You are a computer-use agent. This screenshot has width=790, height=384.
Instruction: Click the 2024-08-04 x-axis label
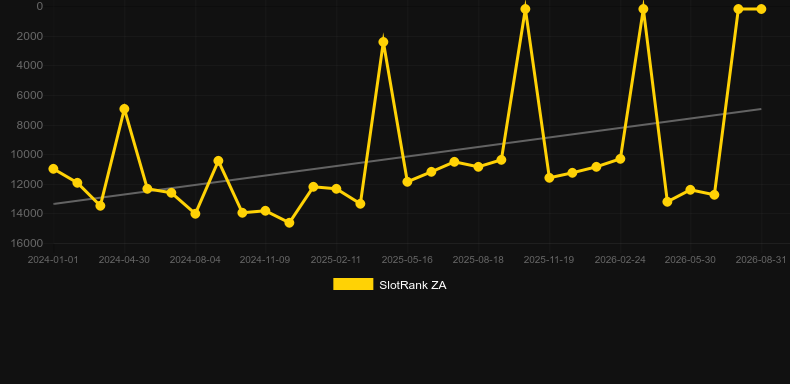click(x=195, y=260)
